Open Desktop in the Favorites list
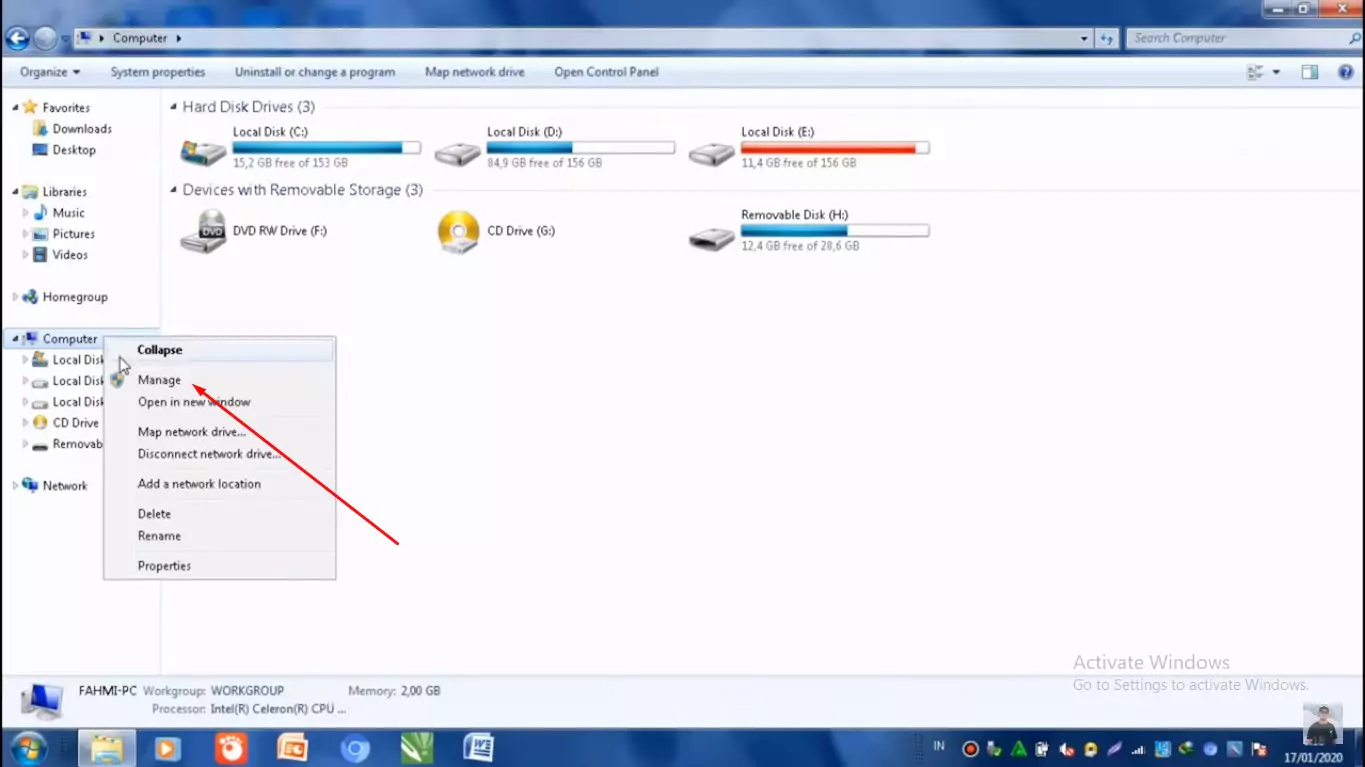This screenshot has height=767, width=1365. coord(74,150)
